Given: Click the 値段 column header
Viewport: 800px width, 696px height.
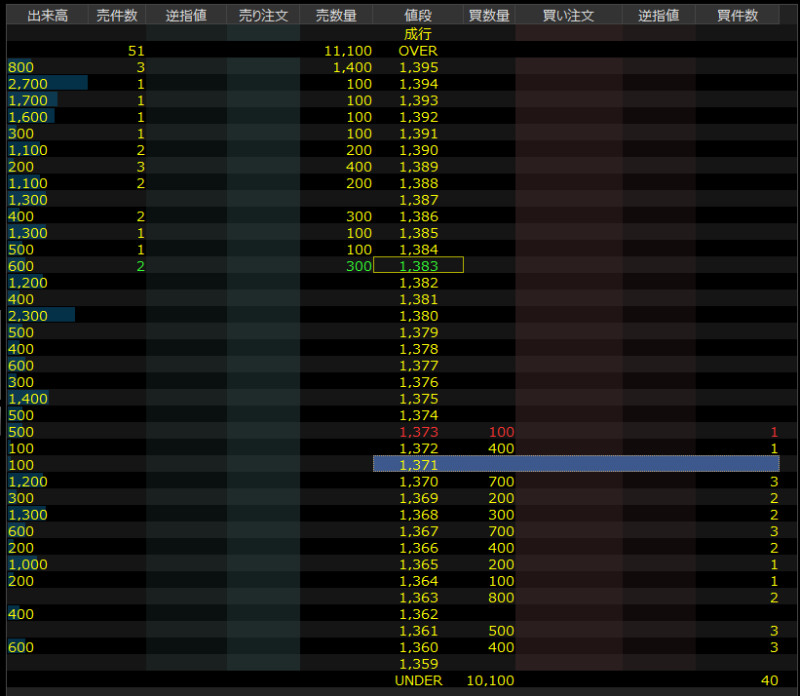Looking at the screenshot, I should pyautogui.click(x=418, y=15).
